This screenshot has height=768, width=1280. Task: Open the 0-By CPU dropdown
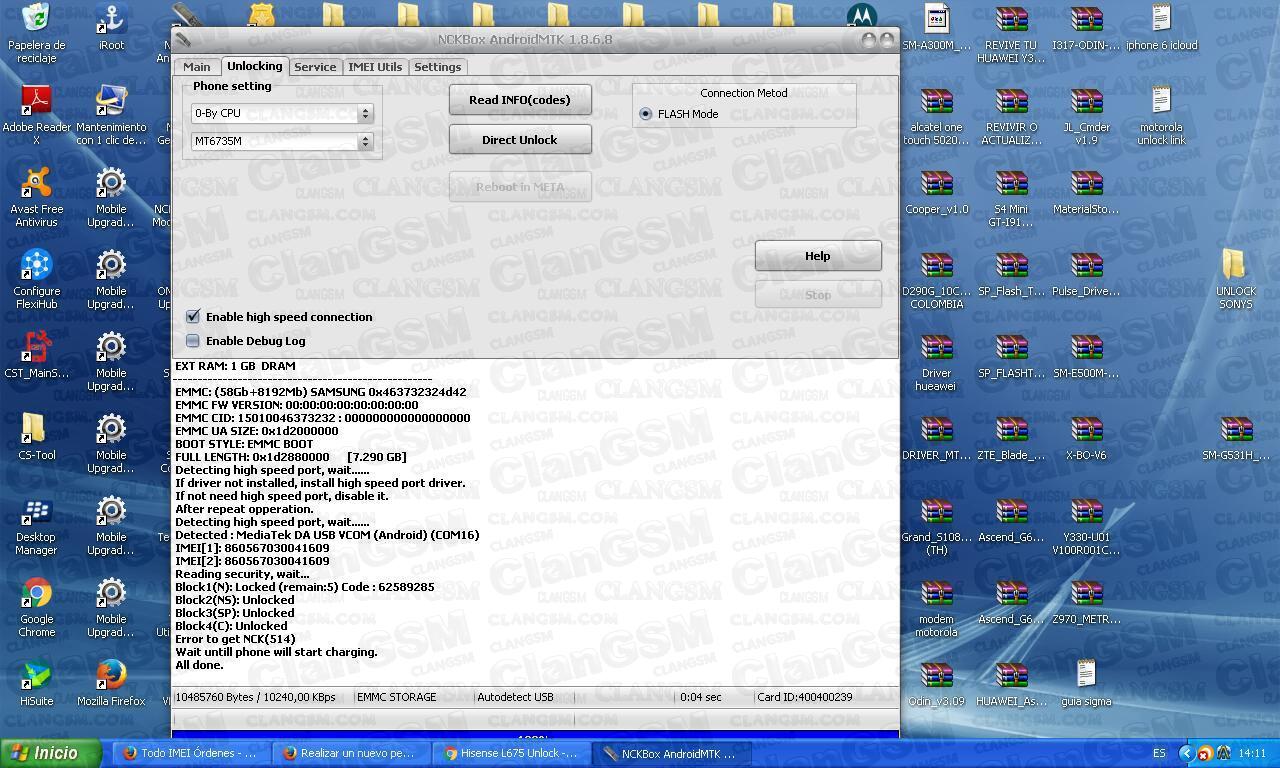[282, 113]
